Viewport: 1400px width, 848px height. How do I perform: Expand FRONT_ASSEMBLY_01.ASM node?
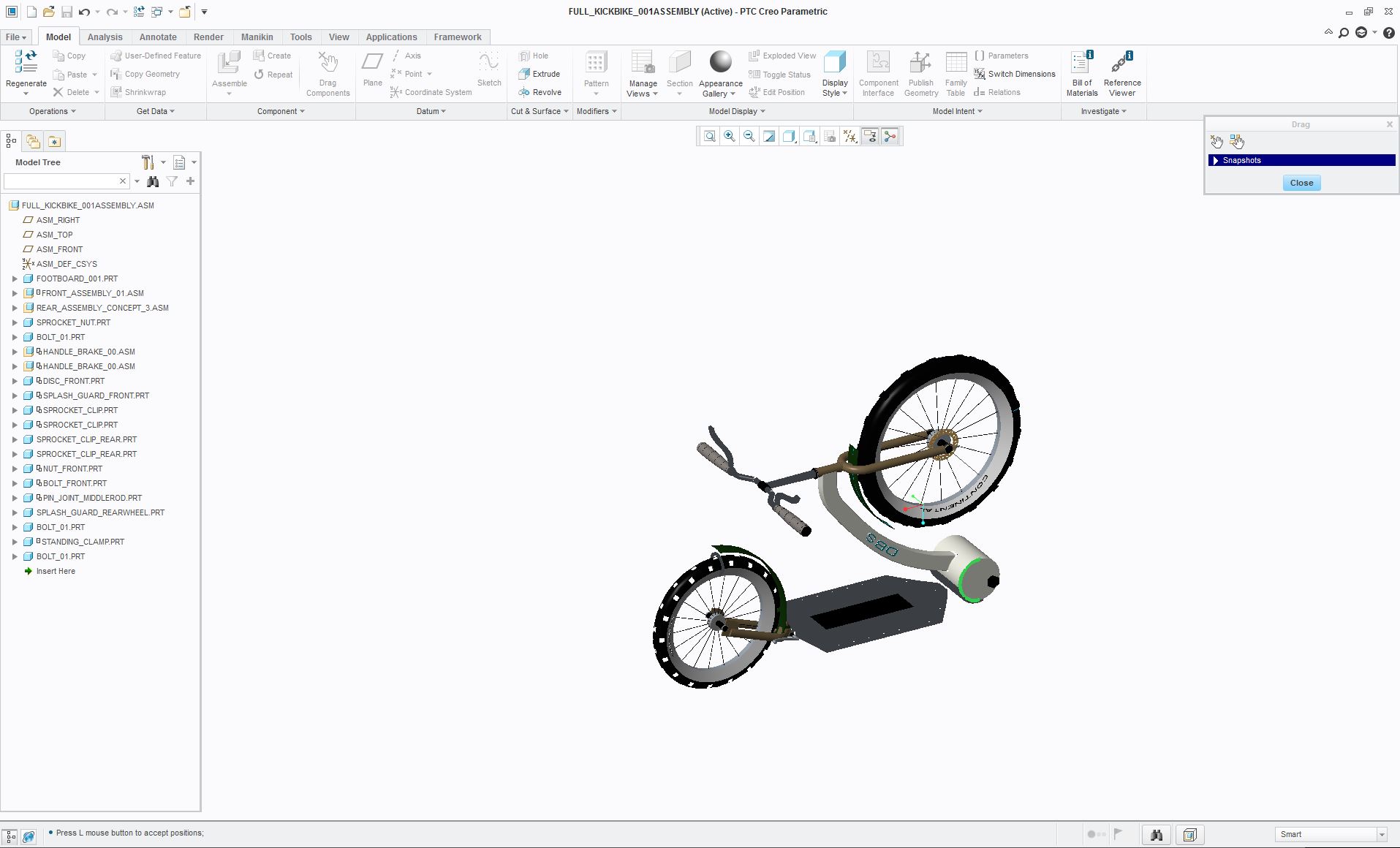[15, 293]
